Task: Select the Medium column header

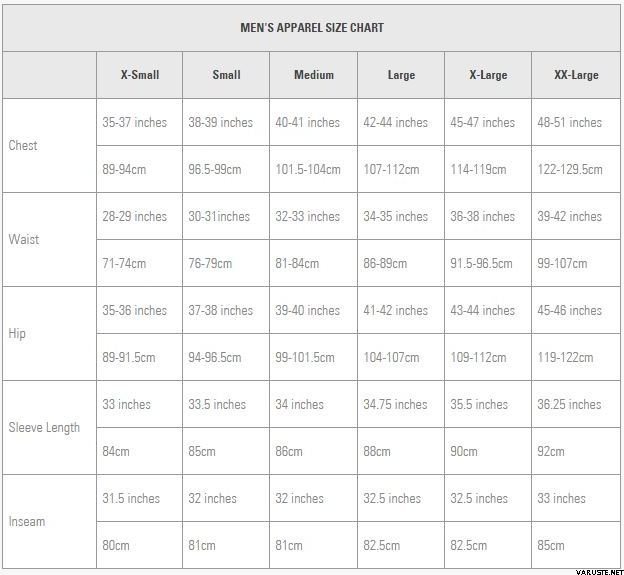Action: [x=314, y=75]
